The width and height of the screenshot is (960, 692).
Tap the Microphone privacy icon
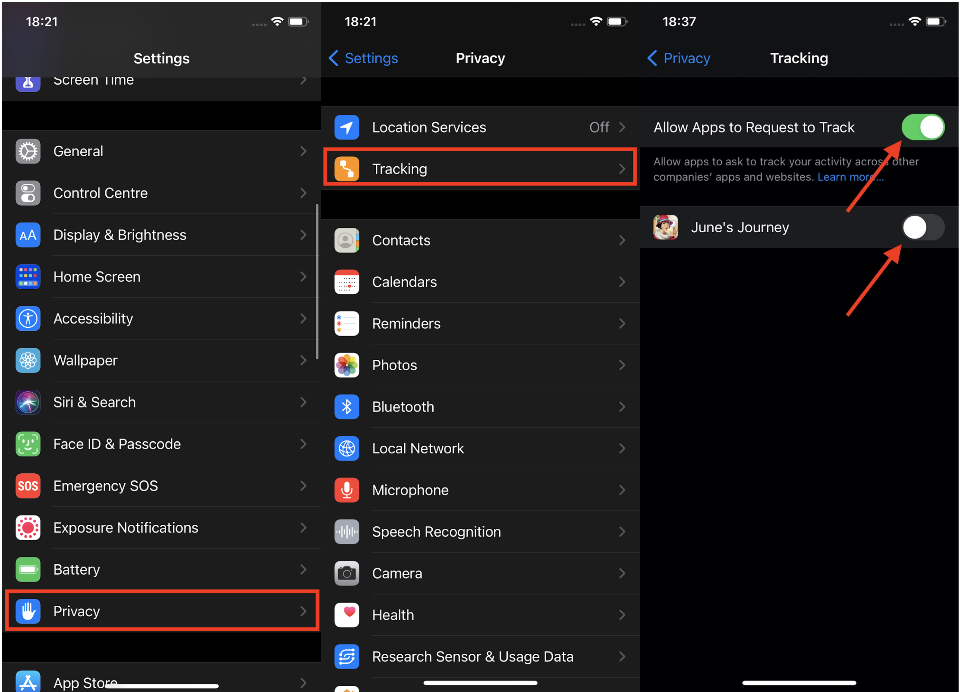(x=347, y=490)
